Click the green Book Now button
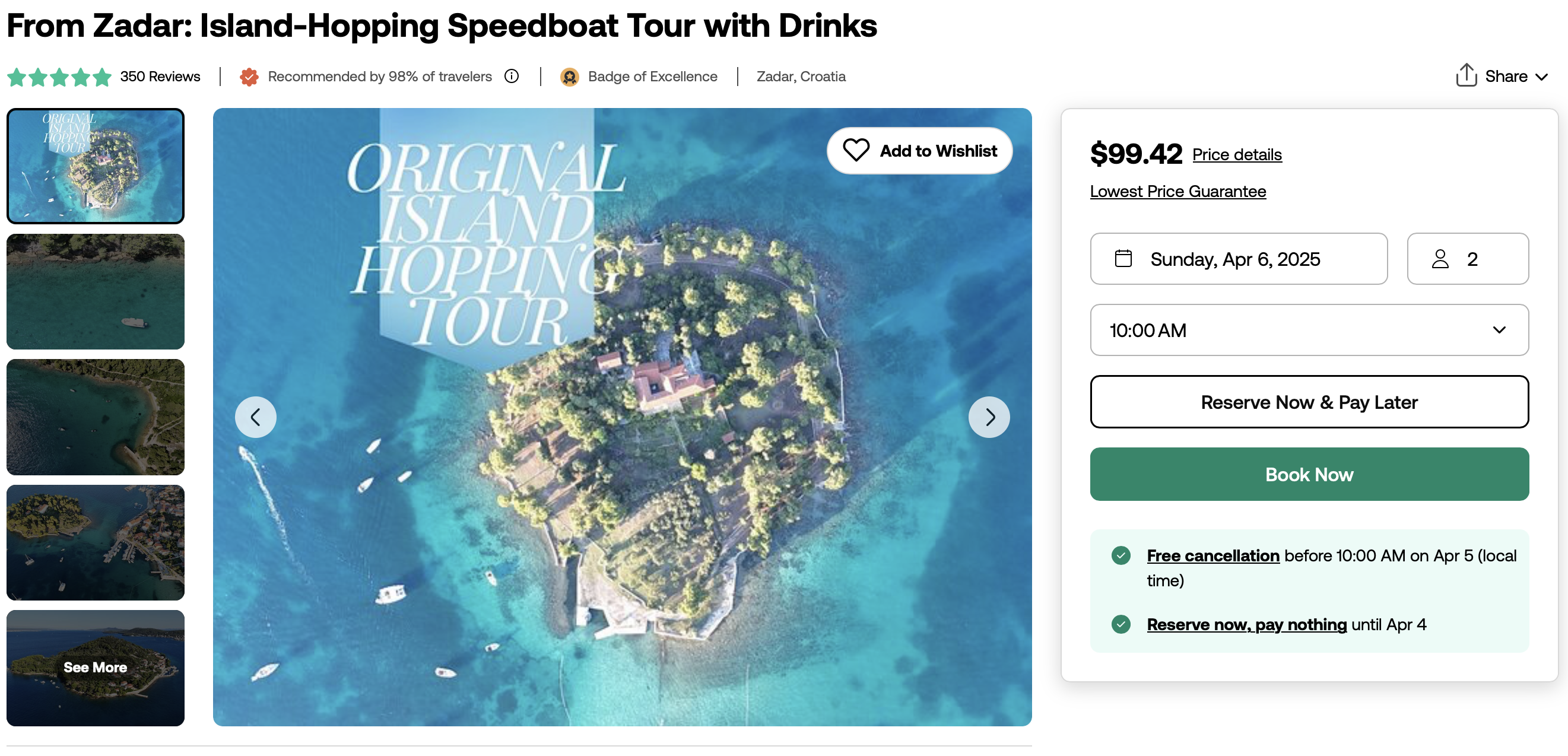The height and width of the screenshot is (756, 1568). pyautogui.click(x=1309, y=474)
